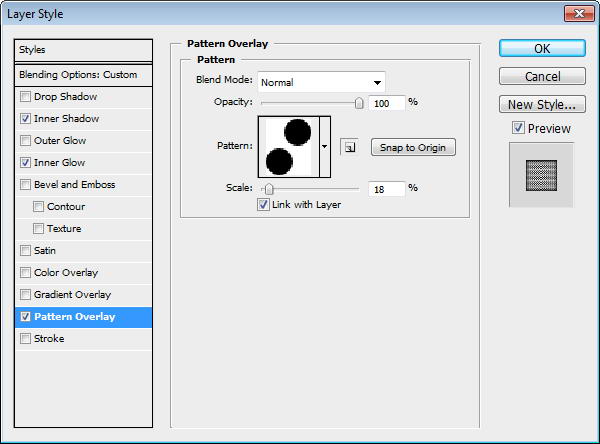Click the Scale slider handle

pos(269,189)
